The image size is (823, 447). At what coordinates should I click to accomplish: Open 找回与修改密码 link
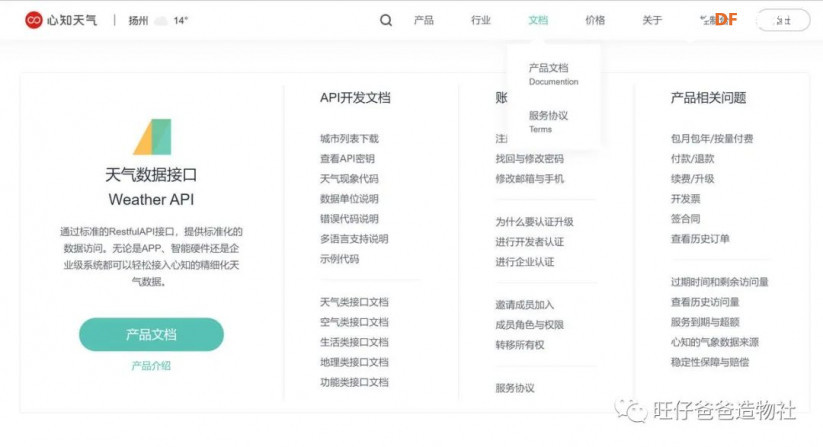(530, 158)
